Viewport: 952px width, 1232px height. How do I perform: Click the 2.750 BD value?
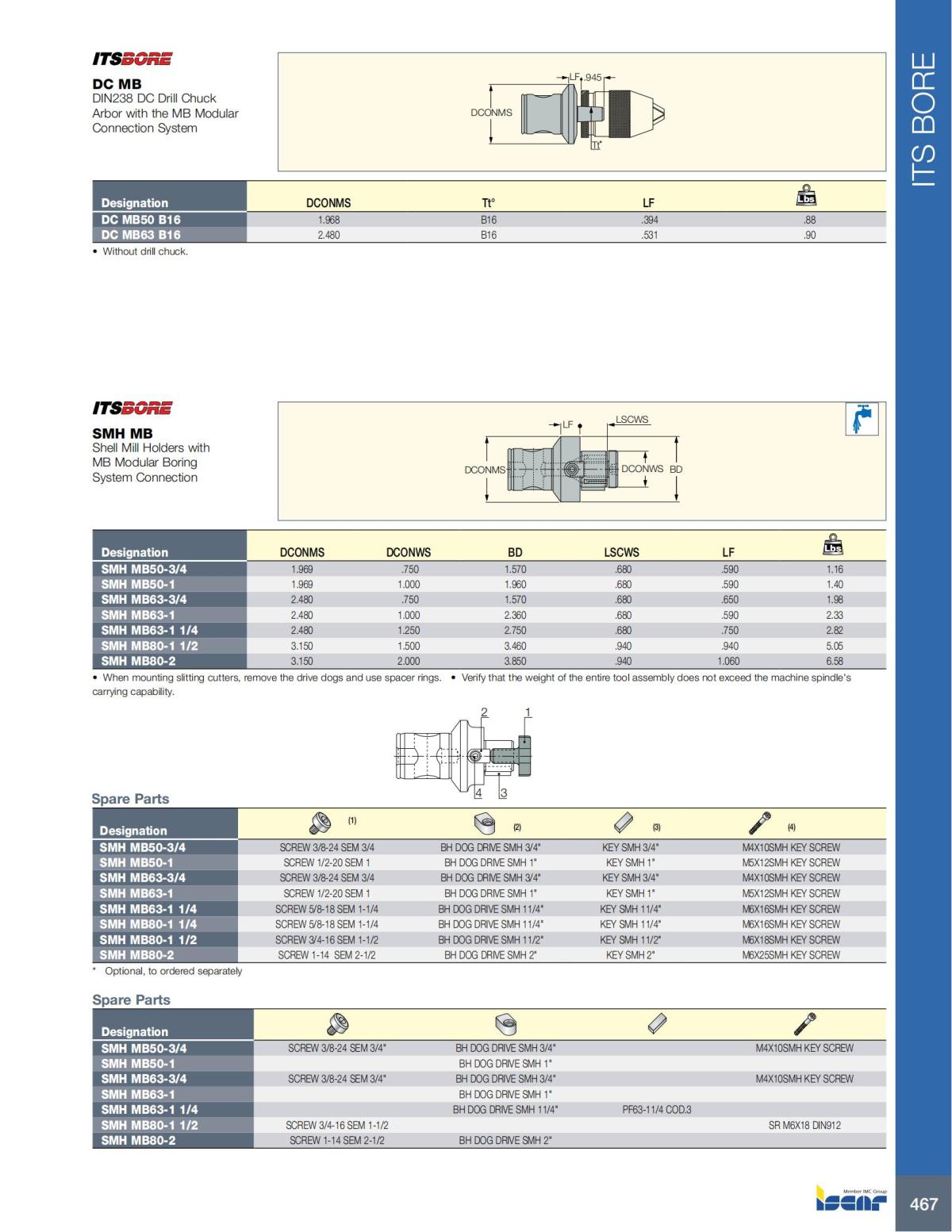515,630
